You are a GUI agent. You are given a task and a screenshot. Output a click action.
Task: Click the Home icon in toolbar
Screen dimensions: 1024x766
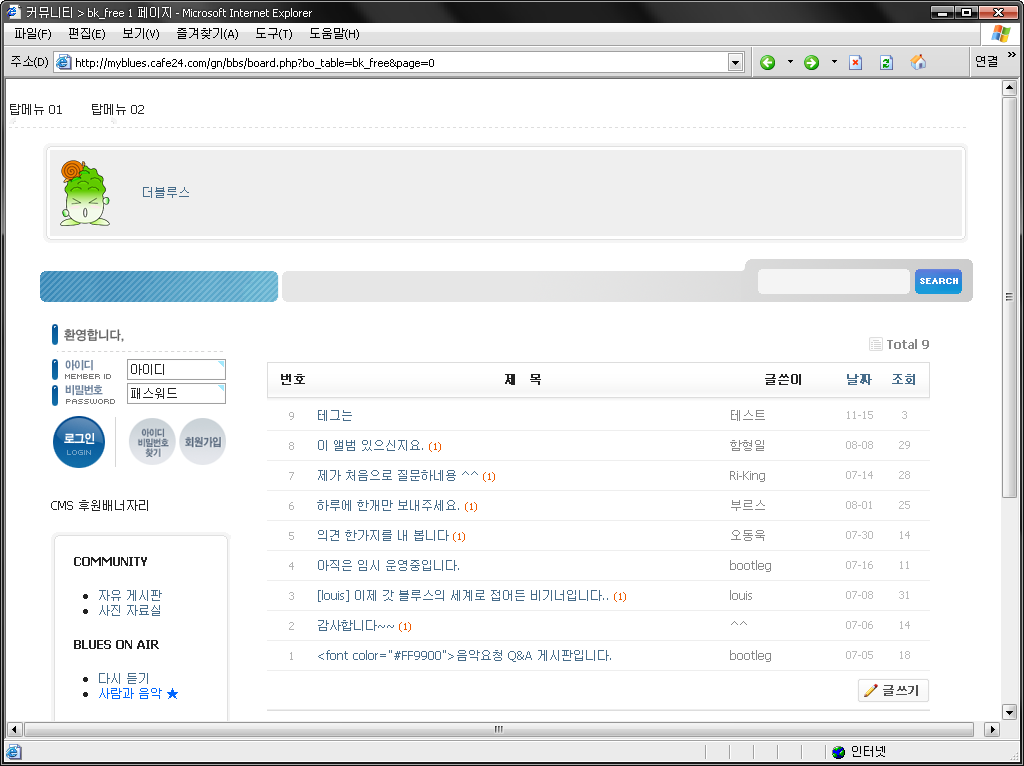(x=918, y=63)
